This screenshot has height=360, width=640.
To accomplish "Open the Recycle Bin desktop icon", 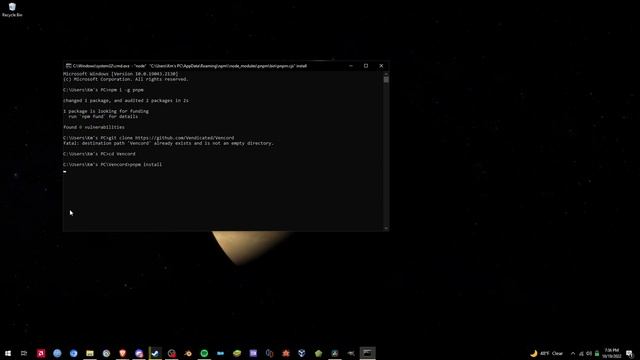I will pyautogui.click(x=12, y=10).
